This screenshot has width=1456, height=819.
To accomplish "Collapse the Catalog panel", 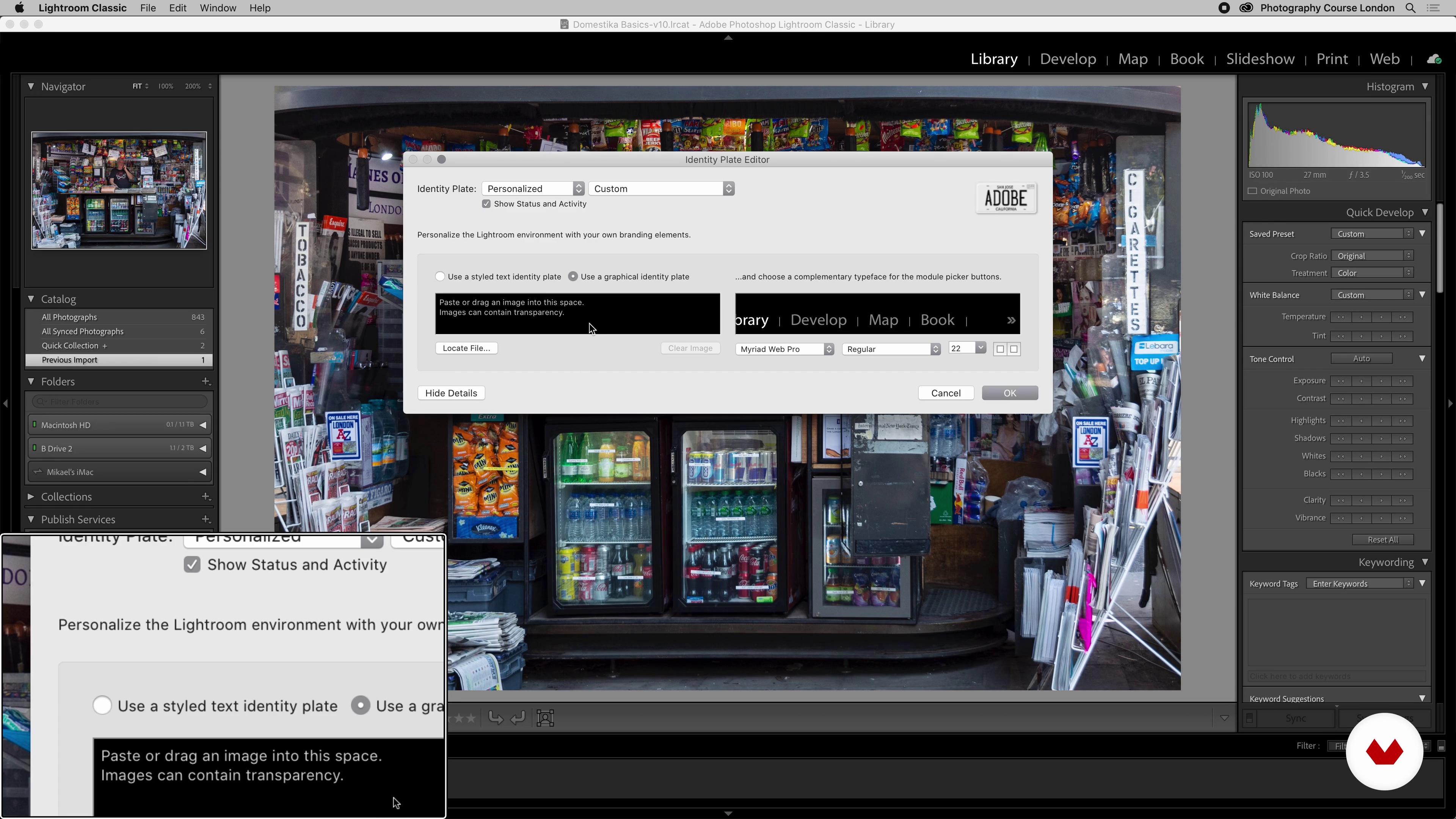I will pos(31,299).
